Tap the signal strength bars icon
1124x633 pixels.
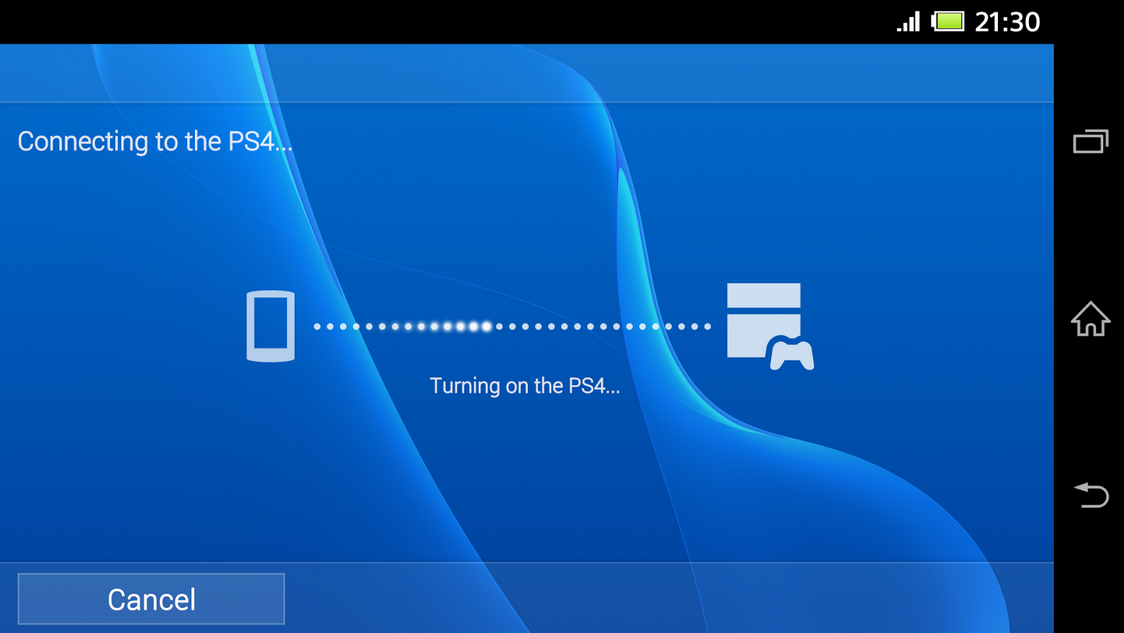point(908,21)
